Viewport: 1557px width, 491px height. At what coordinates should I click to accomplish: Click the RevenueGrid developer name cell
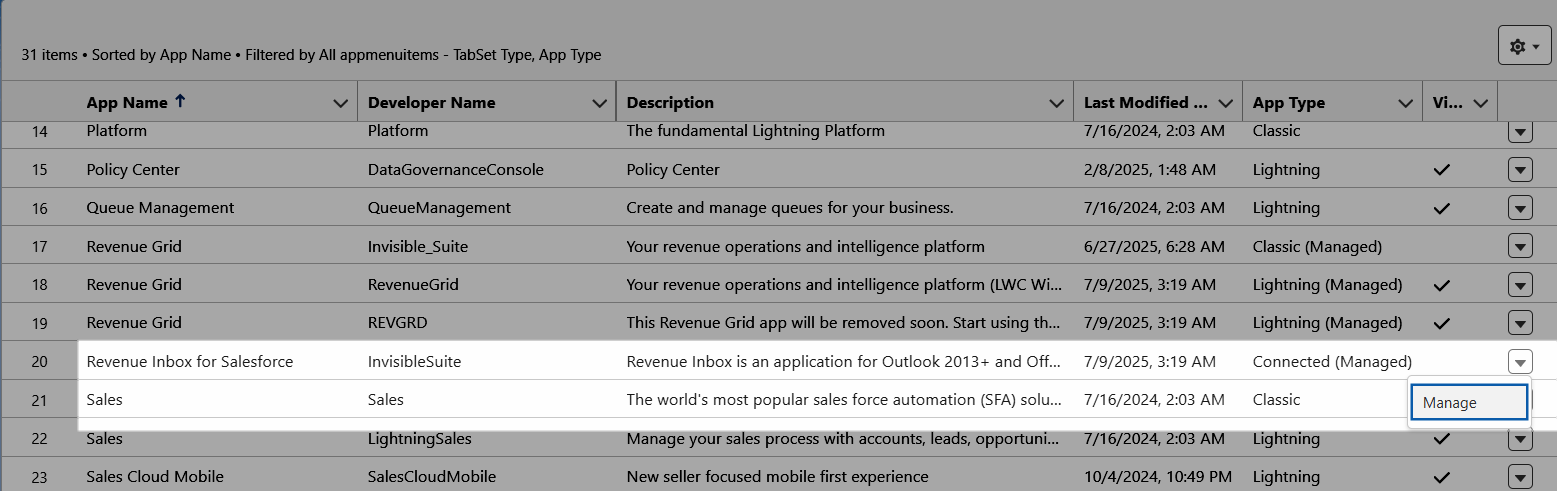[413, 285]
